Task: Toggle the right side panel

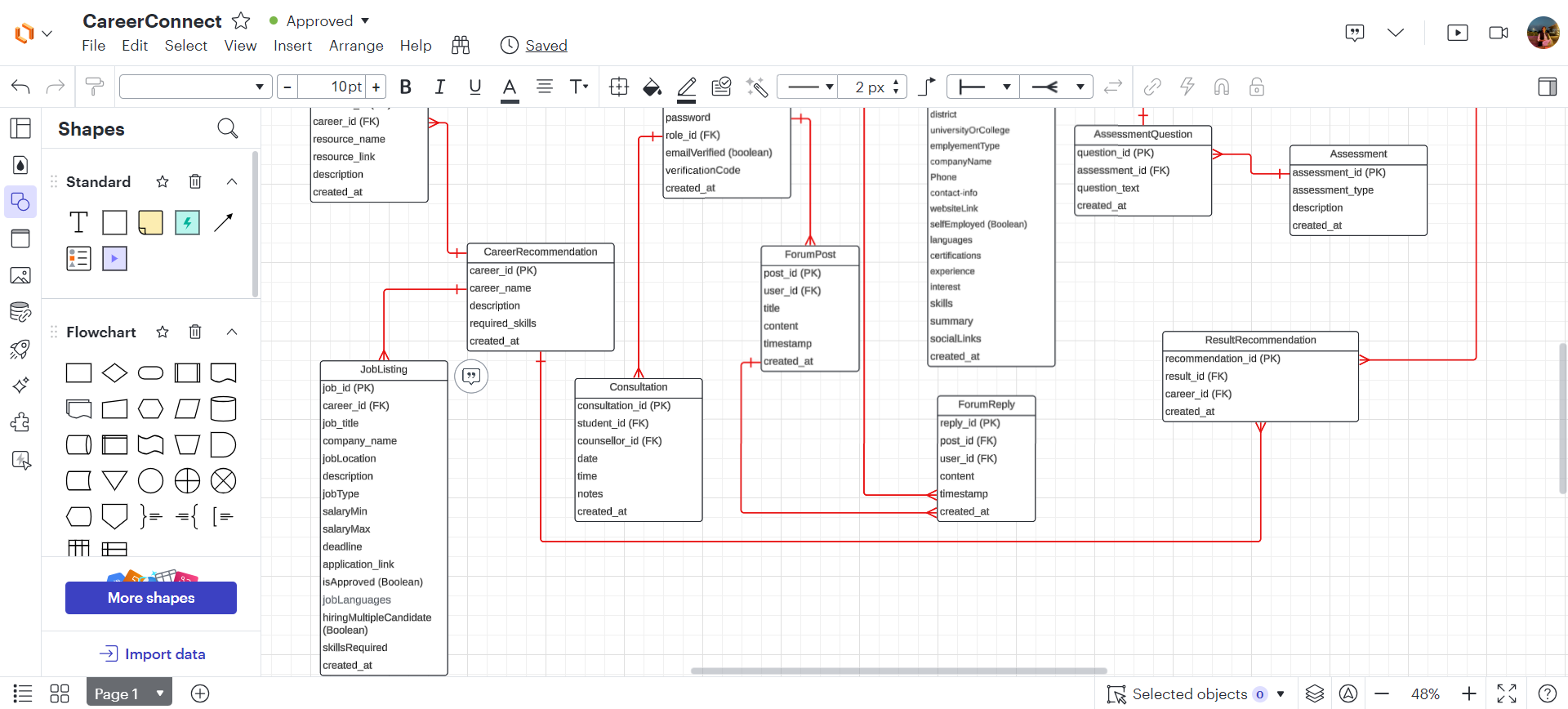Action: click(1547, 87)
